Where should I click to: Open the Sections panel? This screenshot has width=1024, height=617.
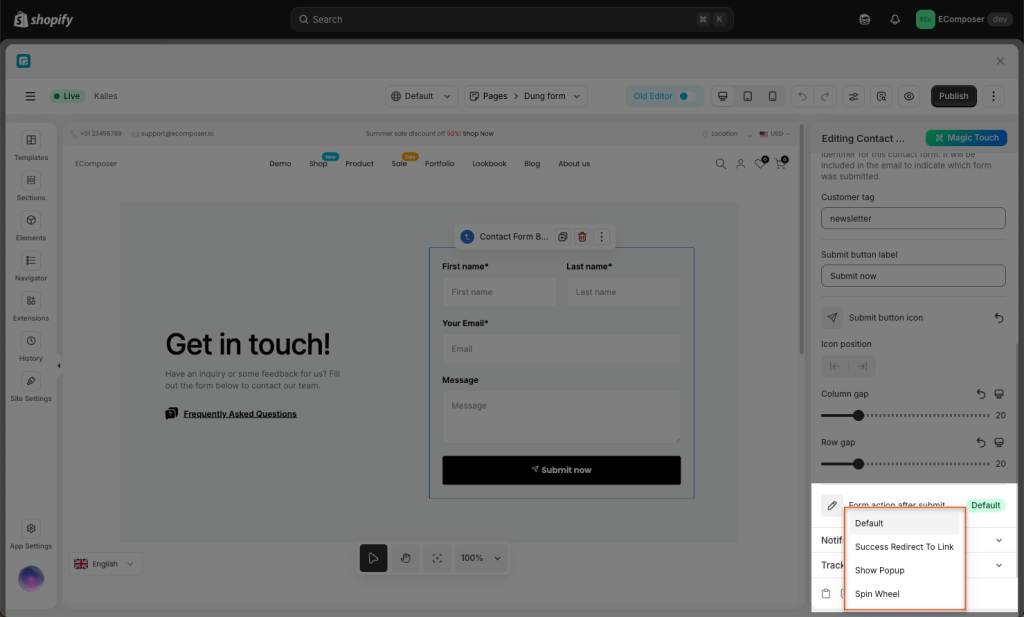tap(31, 186)
